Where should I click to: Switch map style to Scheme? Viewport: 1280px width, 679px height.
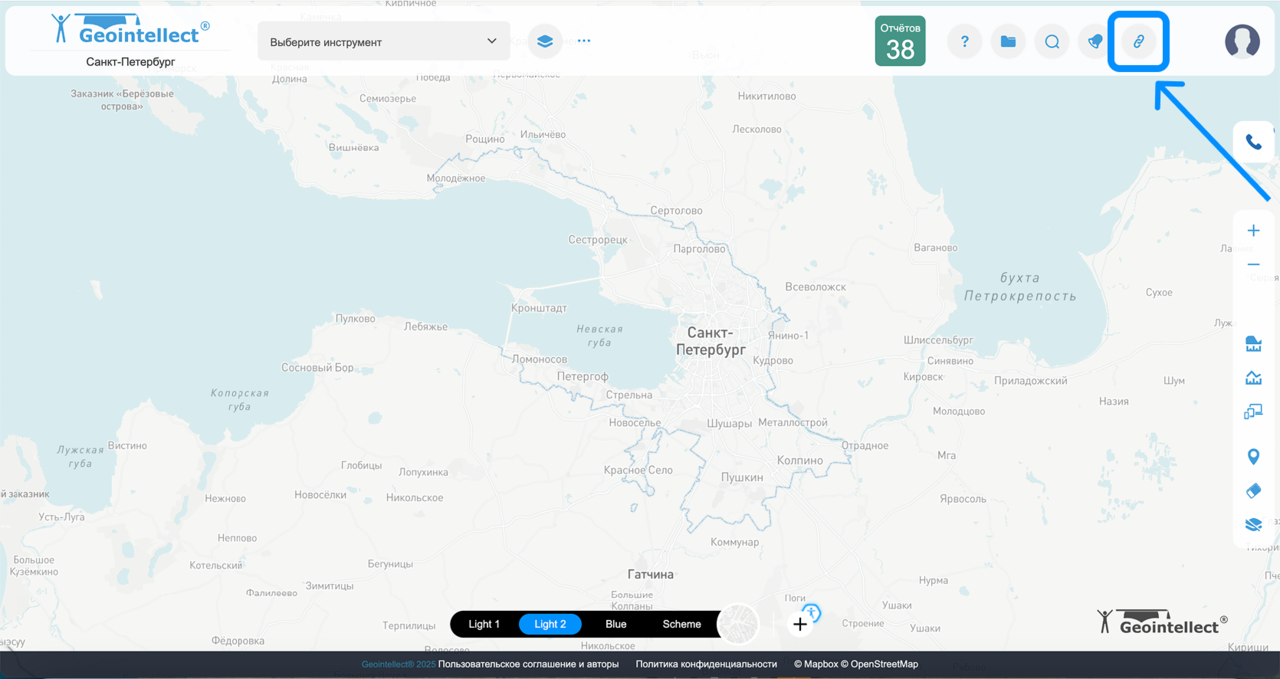coord(682,624)
